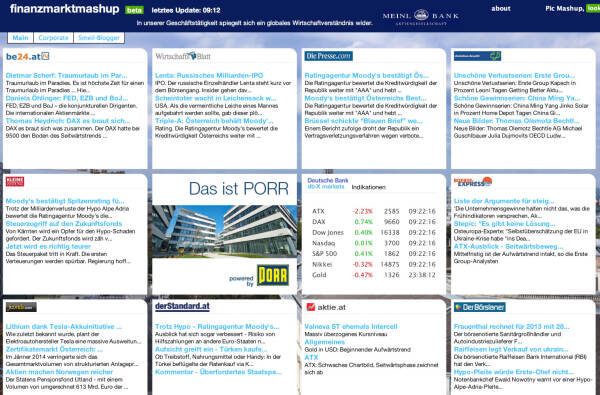600x395 pixels.
Task: Click the yellow PORR logo
Action: [x=272, y=275]
